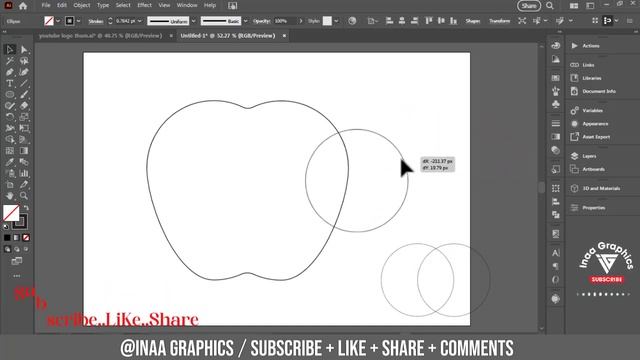
Task: Click Style swatch in control bar
Action: coord(327,21)
